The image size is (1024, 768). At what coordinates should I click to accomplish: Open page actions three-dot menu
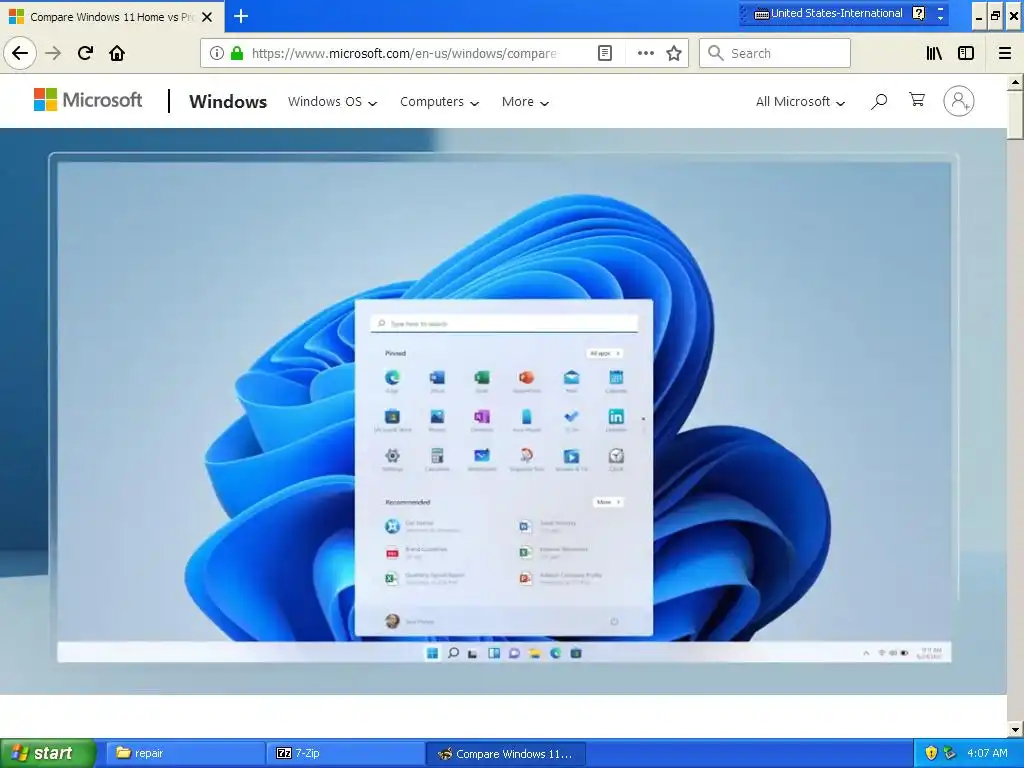(x=645, y=53)
